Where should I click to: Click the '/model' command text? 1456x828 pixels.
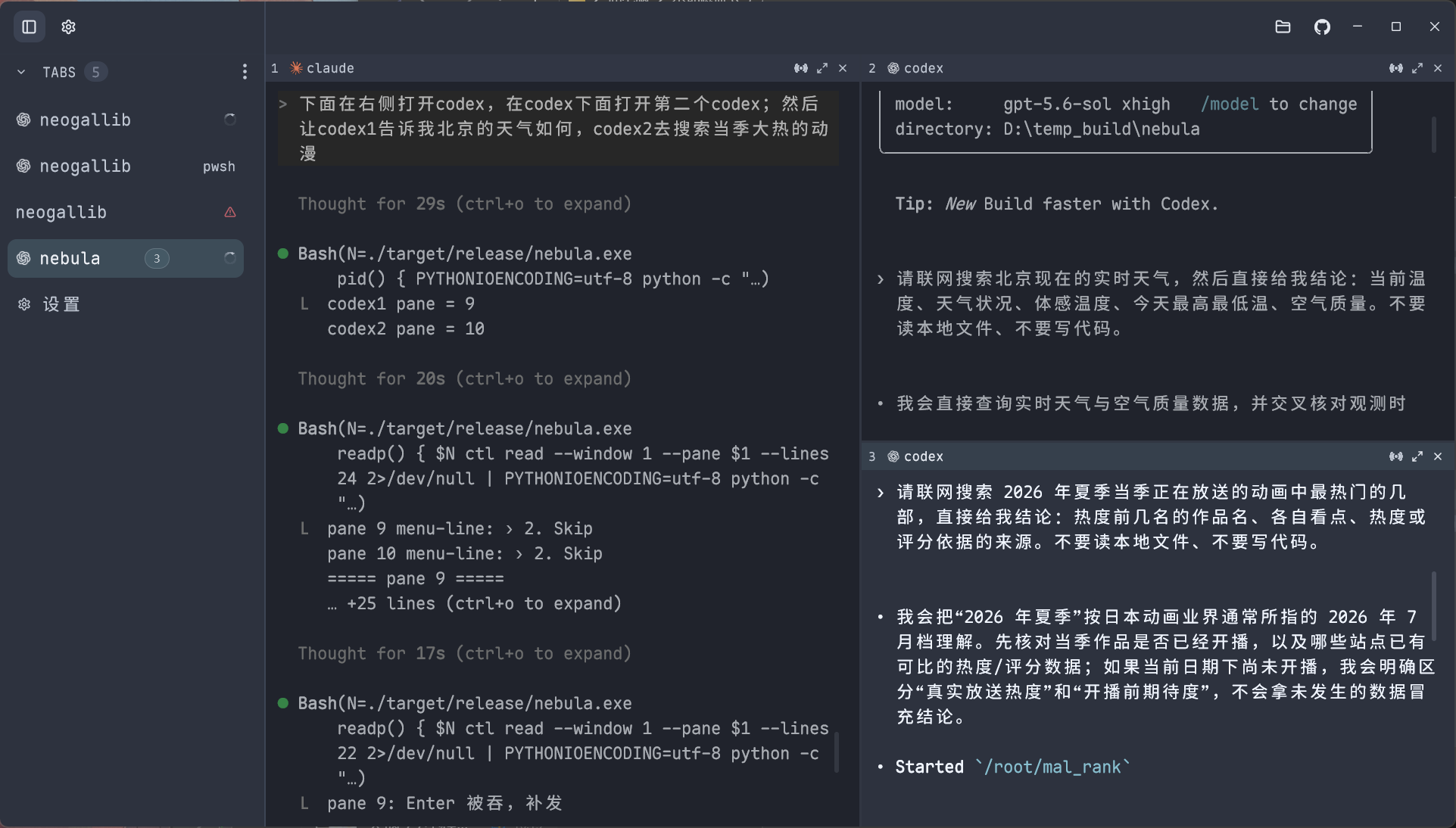point(1230,104)
